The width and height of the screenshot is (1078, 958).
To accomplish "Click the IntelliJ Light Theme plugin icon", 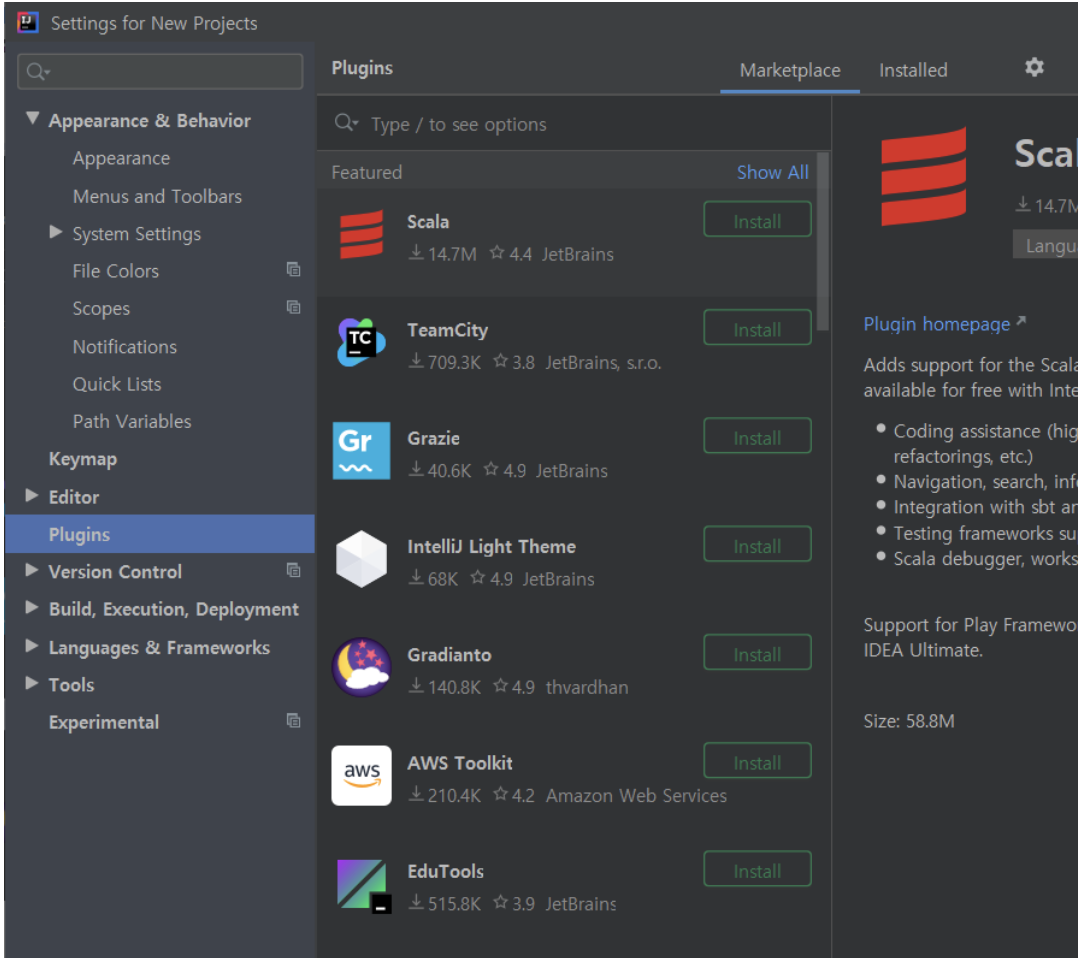I will 362,559.
